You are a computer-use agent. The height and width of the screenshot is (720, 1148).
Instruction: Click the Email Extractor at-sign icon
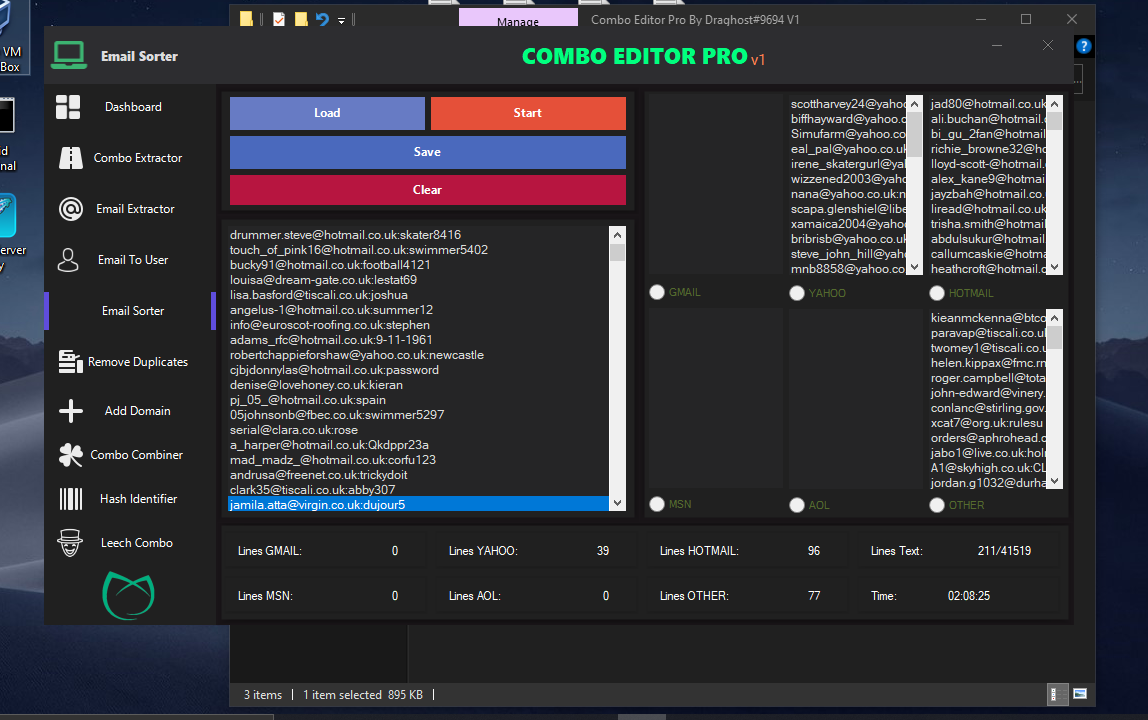(70, 209)
